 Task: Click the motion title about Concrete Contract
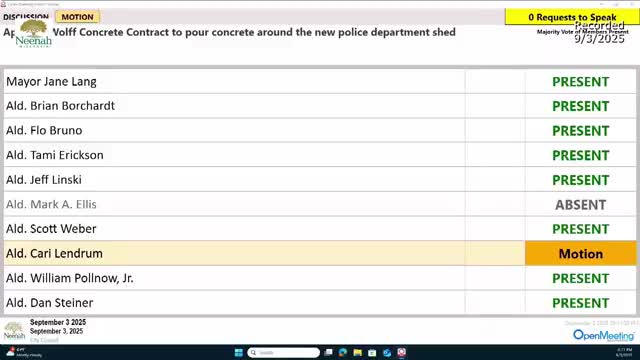229,32
